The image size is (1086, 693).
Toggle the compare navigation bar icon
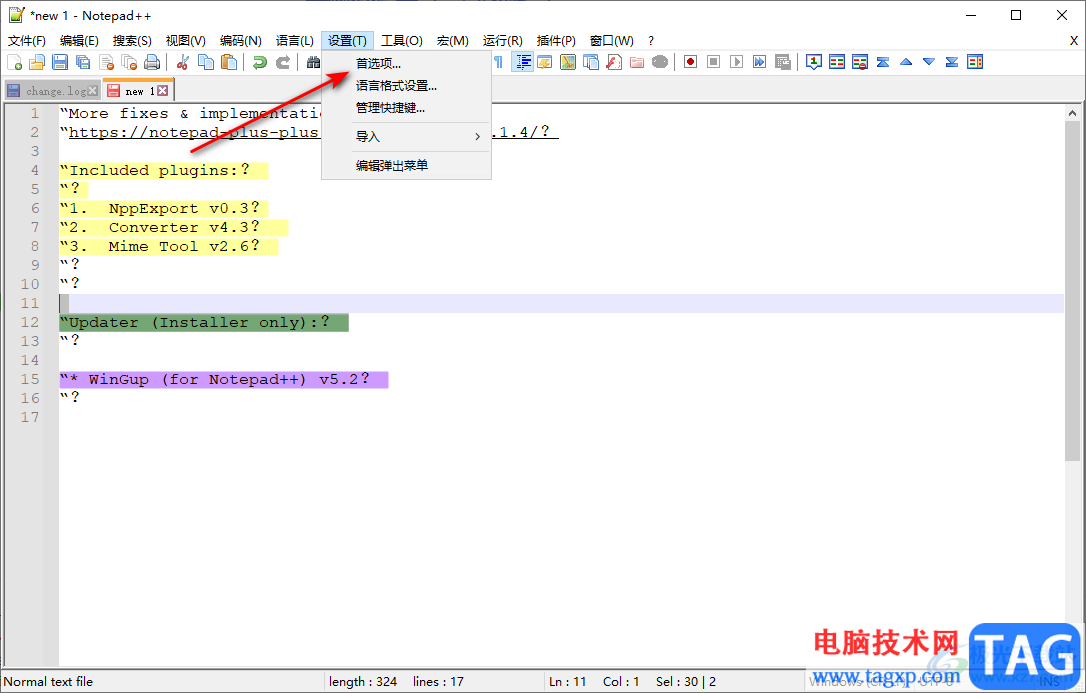point(975,62)
